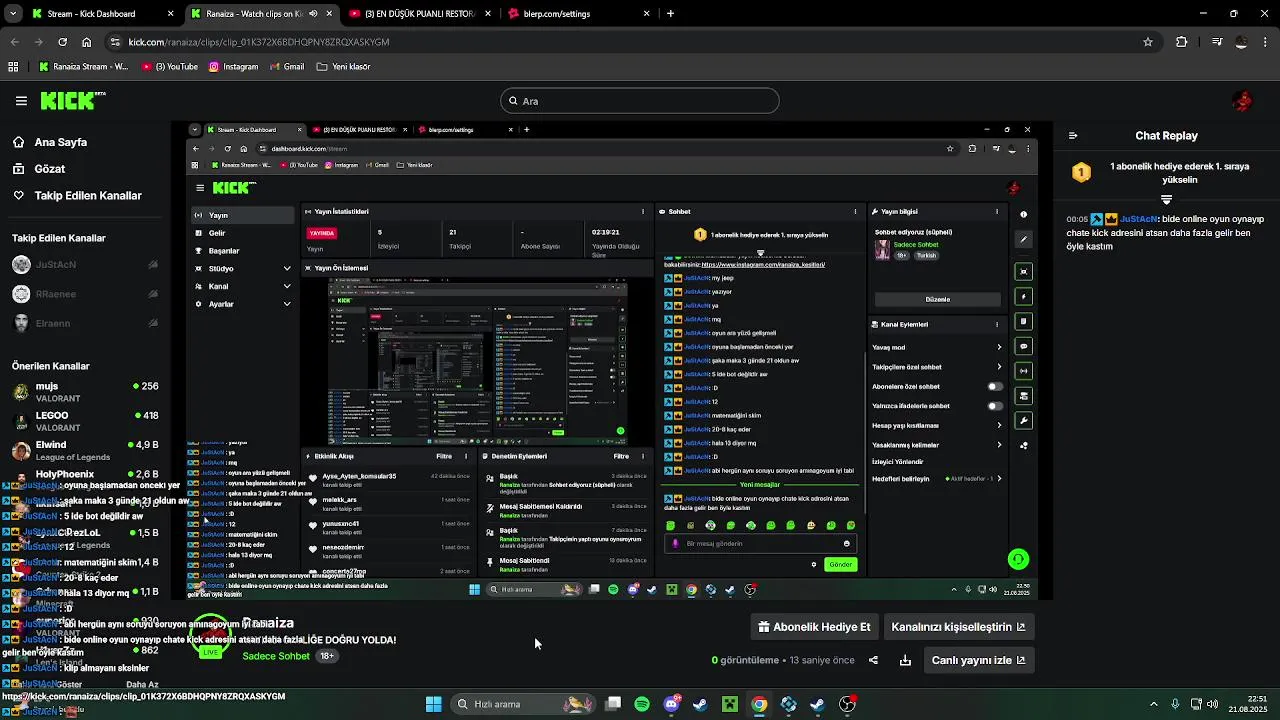
Task: Collapse the Chat Replay panel
Action: pyautogui.click(x=1073, y=136)
